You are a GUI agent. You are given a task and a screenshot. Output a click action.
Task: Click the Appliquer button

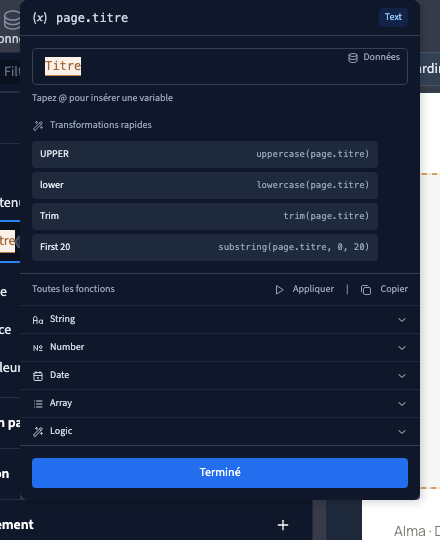pos(305,289)
